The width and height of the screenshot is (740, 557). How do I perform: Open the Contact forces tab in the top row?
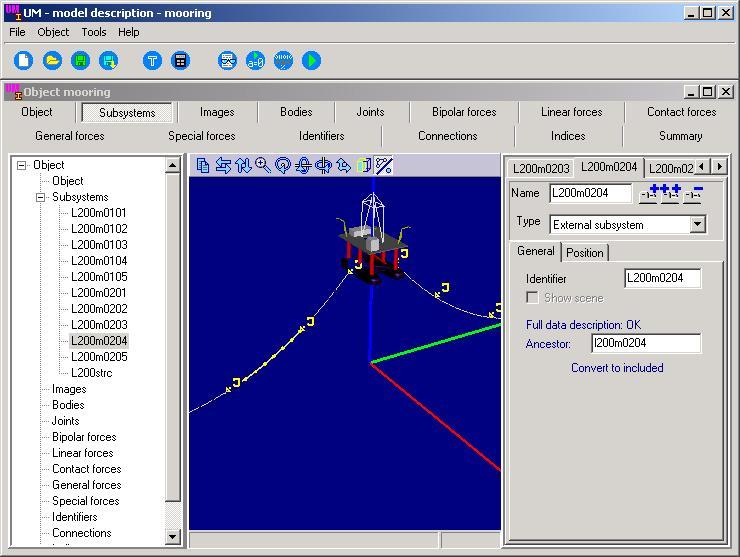click(681, 112)
